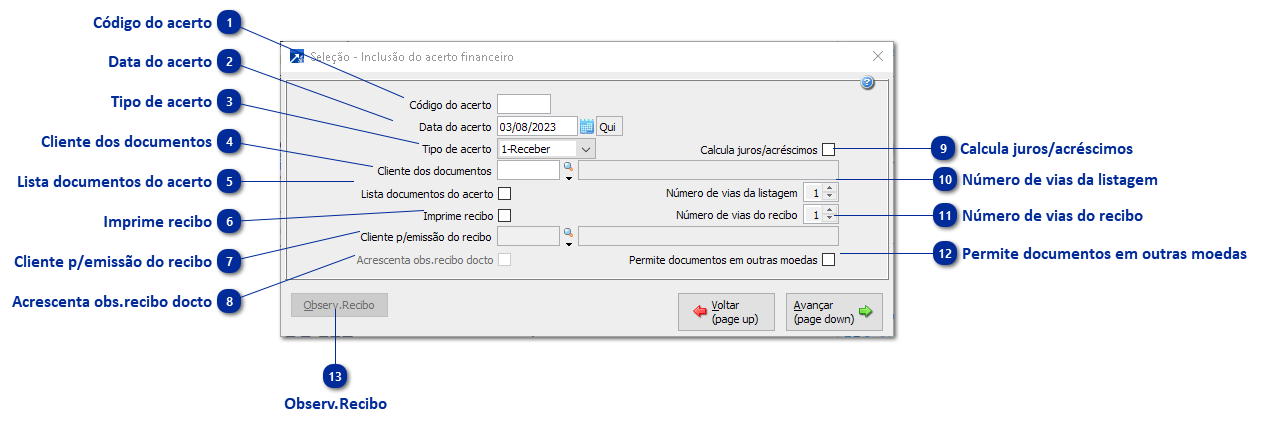Click Cliente p/emissão do recibo code field

pyautogui.click(x=528, y=236)
